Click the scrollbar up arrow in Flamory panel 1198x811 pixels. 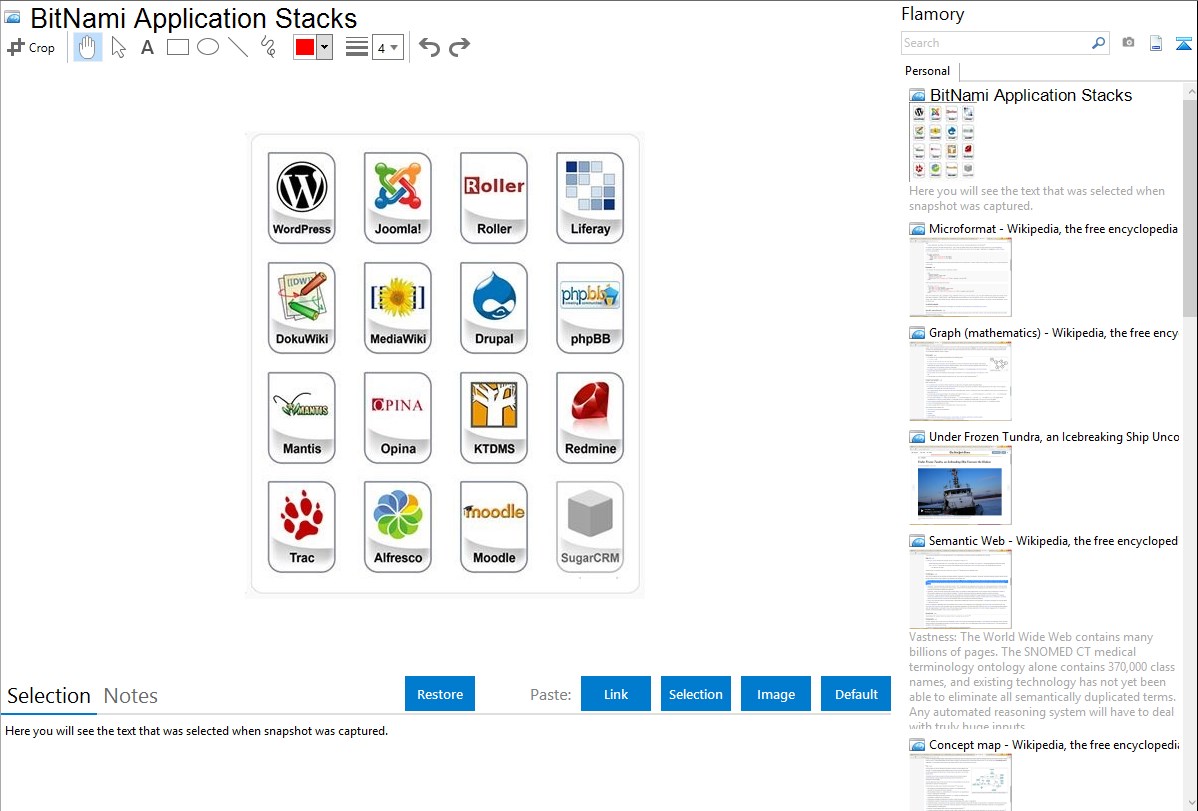[x=1190, y=91]
